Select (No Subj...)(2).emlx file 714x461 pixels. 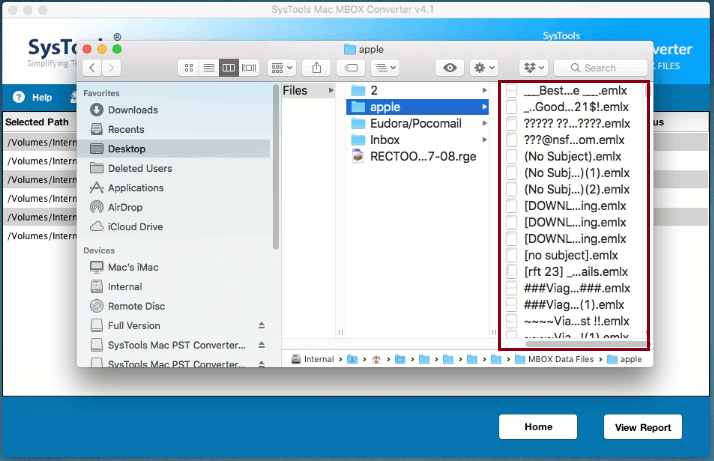click(x=568, y=190)
